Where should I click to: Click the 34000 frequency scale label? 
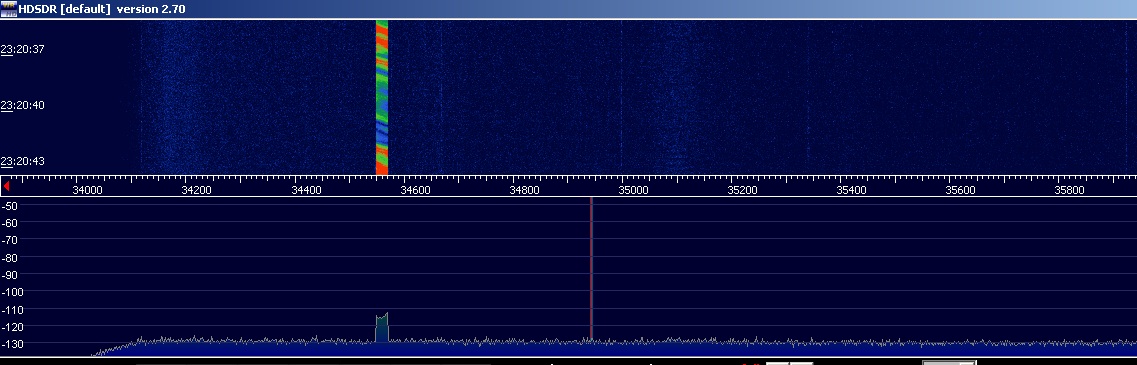[x=87, y=190]
